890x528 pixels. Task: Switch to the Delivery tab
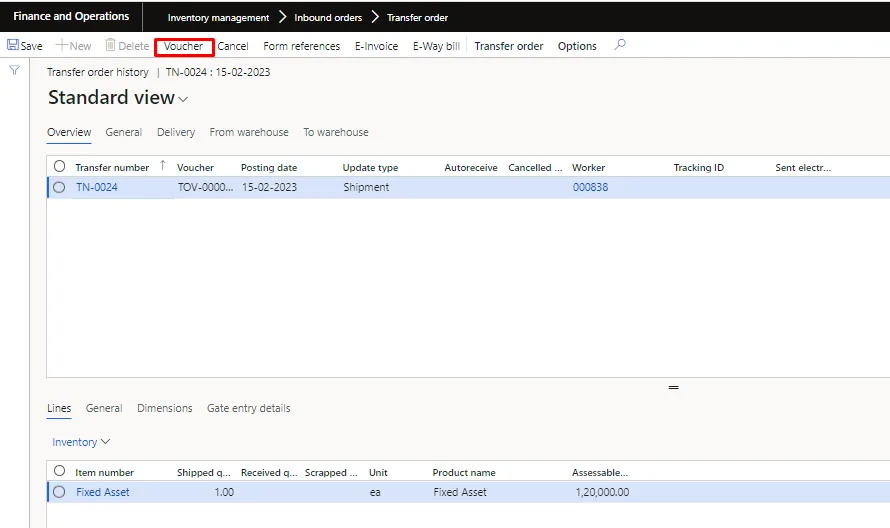pos(176,132)
